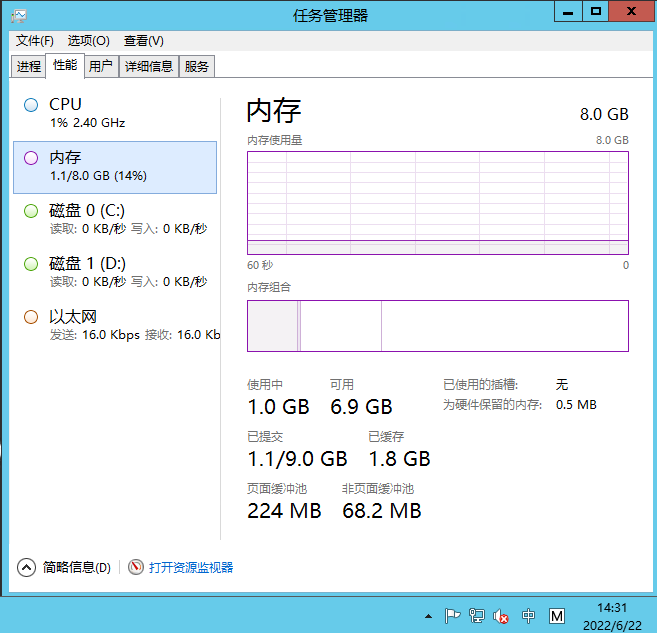Click the 内存组合 memory composition bar
Image resolution: width=657 pixels, height=633 pixels.
[437, 326]
